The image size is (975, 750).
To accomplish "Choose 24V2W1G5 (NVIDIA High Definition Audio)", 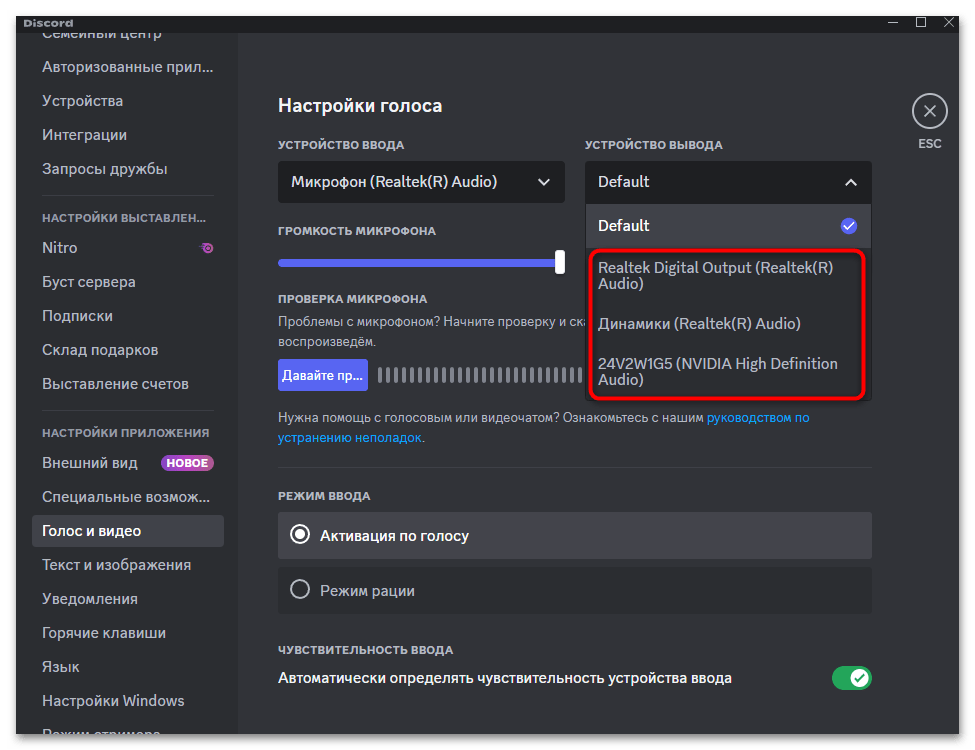I will (x=728, y=371).
